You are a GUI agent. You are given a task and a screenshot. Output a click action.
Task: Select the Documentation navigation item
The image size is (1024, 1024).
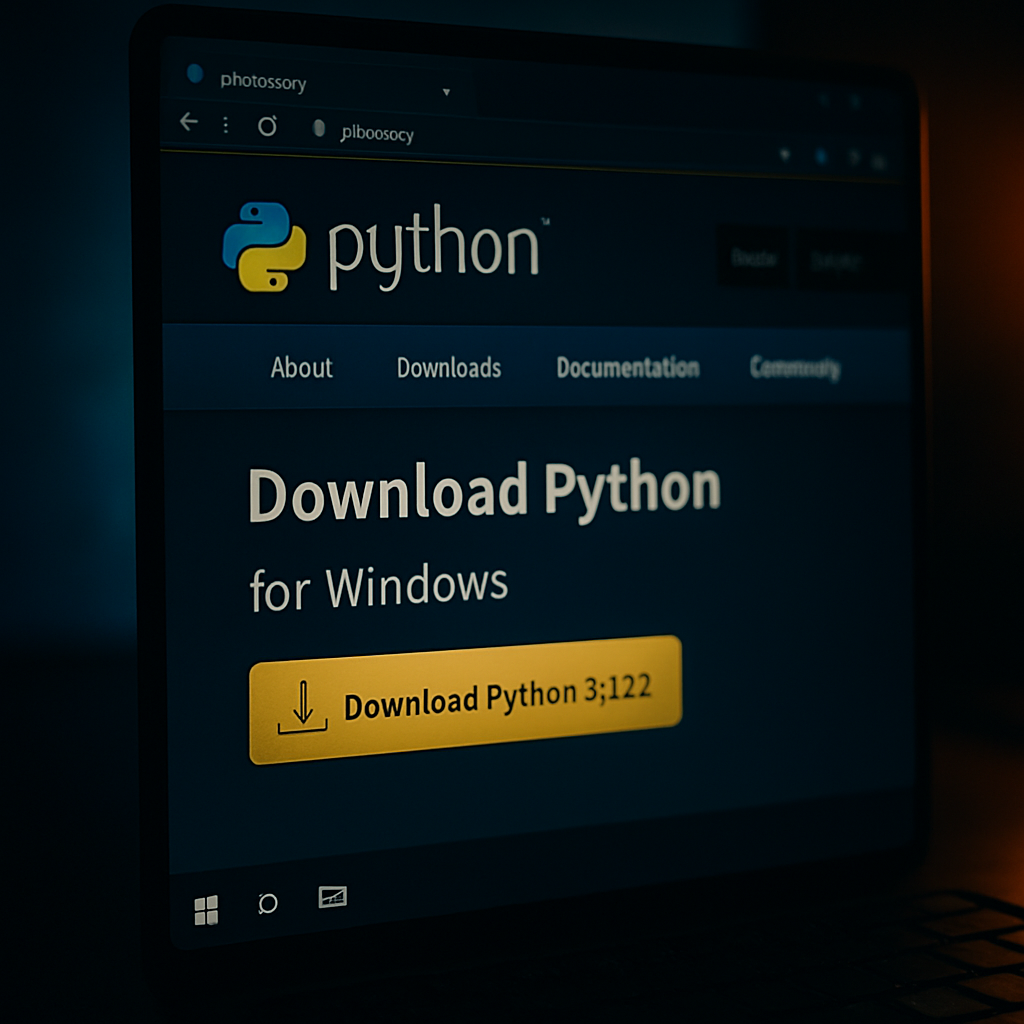click(629, 367)
